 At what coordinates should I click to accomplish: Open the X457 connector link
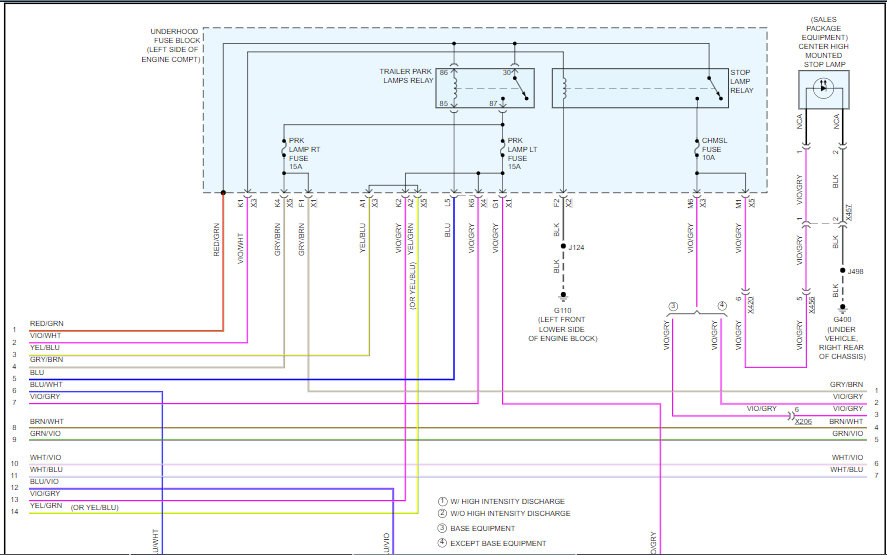[848, 213]
